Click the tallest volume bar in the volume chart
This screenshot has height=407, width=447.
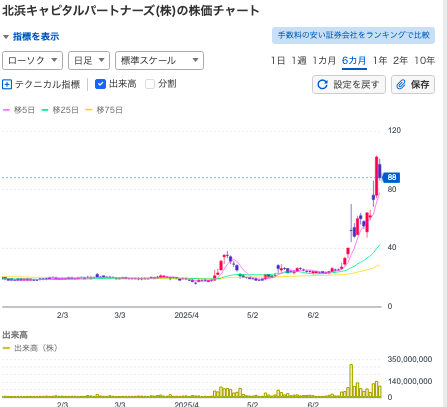click(351, 380)
